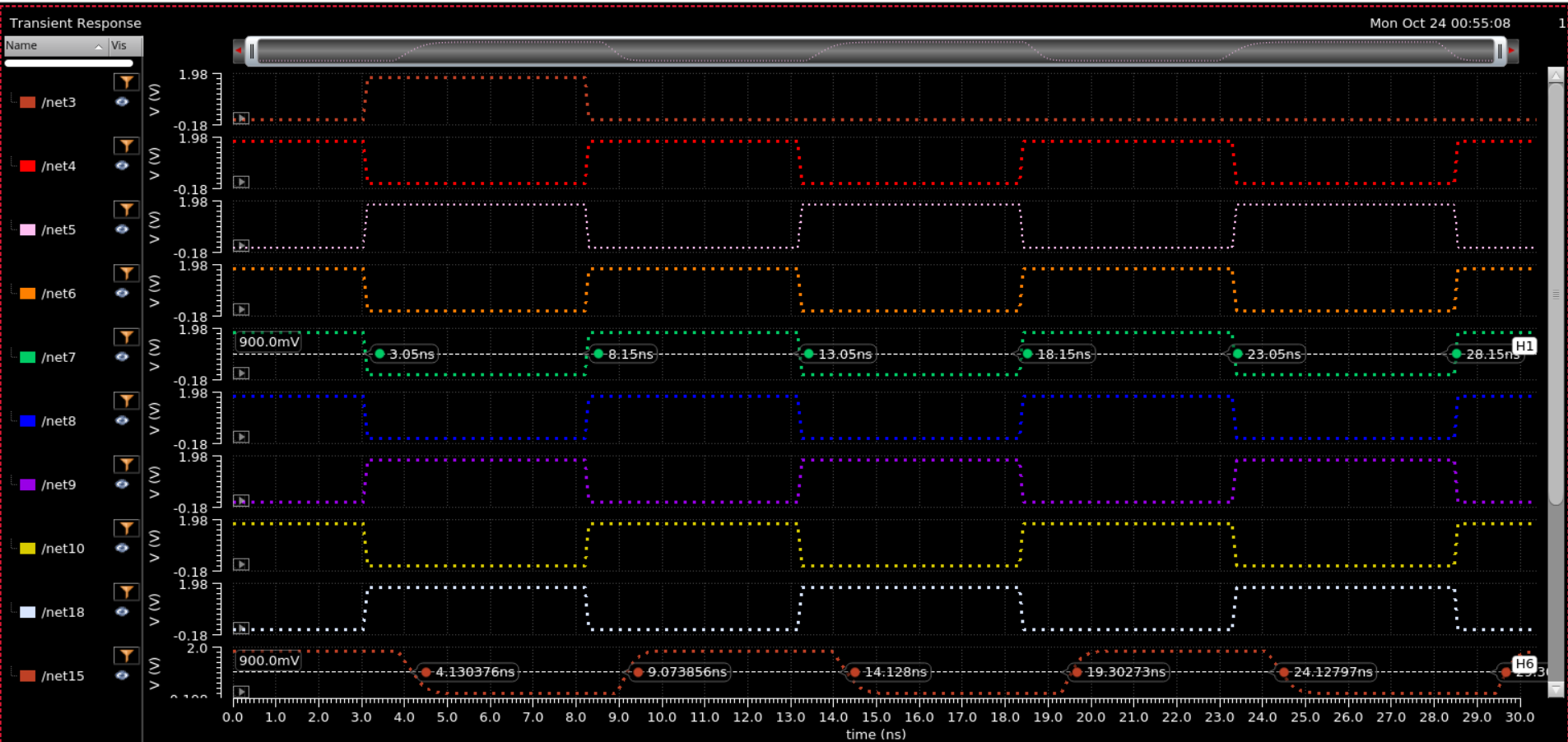The width and height of the screenshot is (1568, 742).
Task: Select the 3.05ns marker on /net7
Action: tap(403, 354)
